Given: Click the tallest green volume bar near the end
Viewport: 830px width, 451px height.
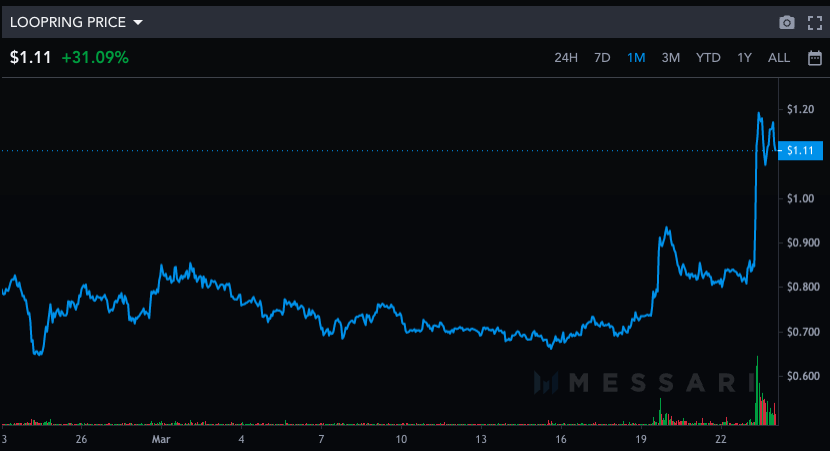Looking at the screenshot, I should point(757,391).
